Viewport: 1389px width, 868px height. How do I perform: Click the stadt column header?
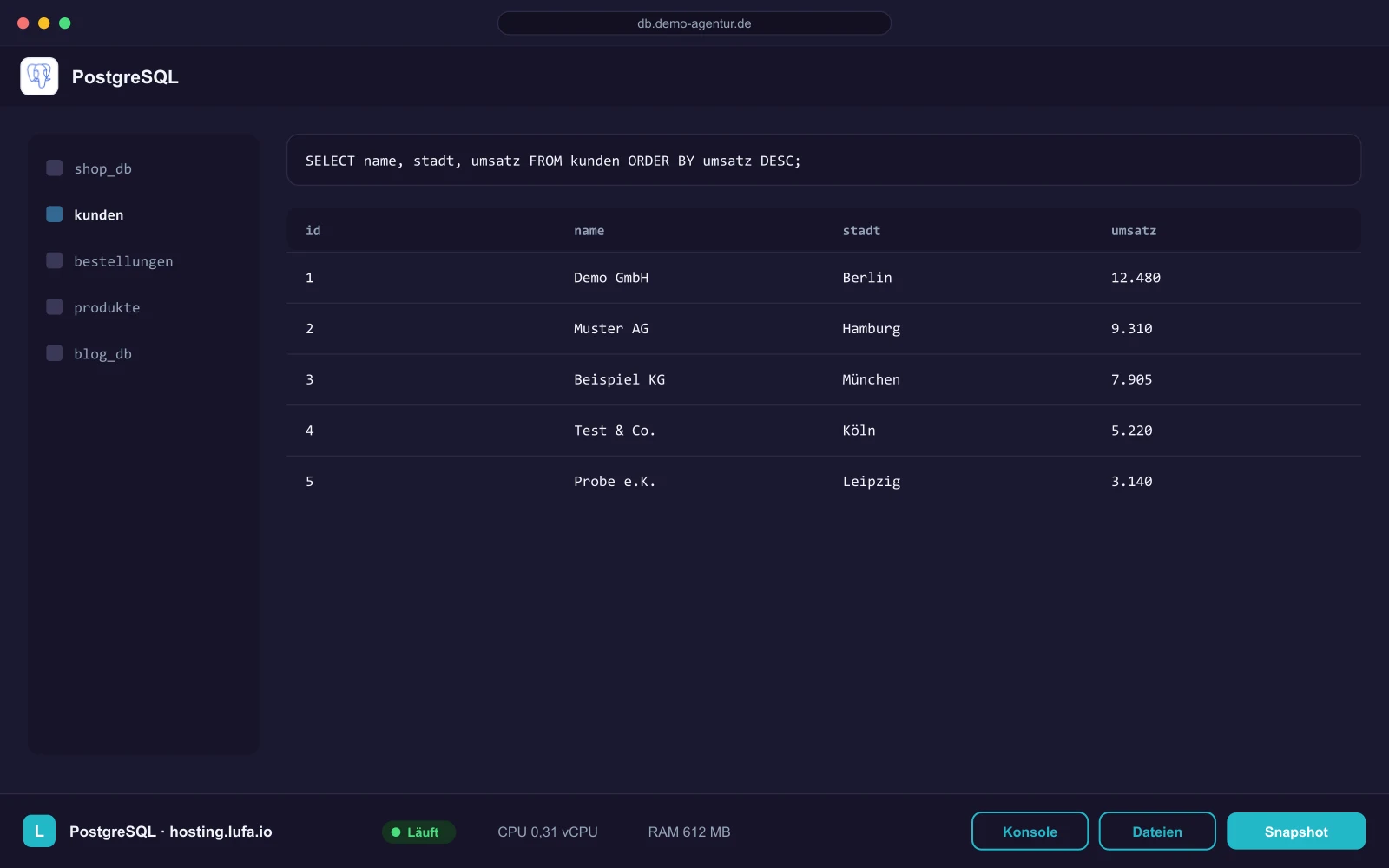[x=861, y=230]
